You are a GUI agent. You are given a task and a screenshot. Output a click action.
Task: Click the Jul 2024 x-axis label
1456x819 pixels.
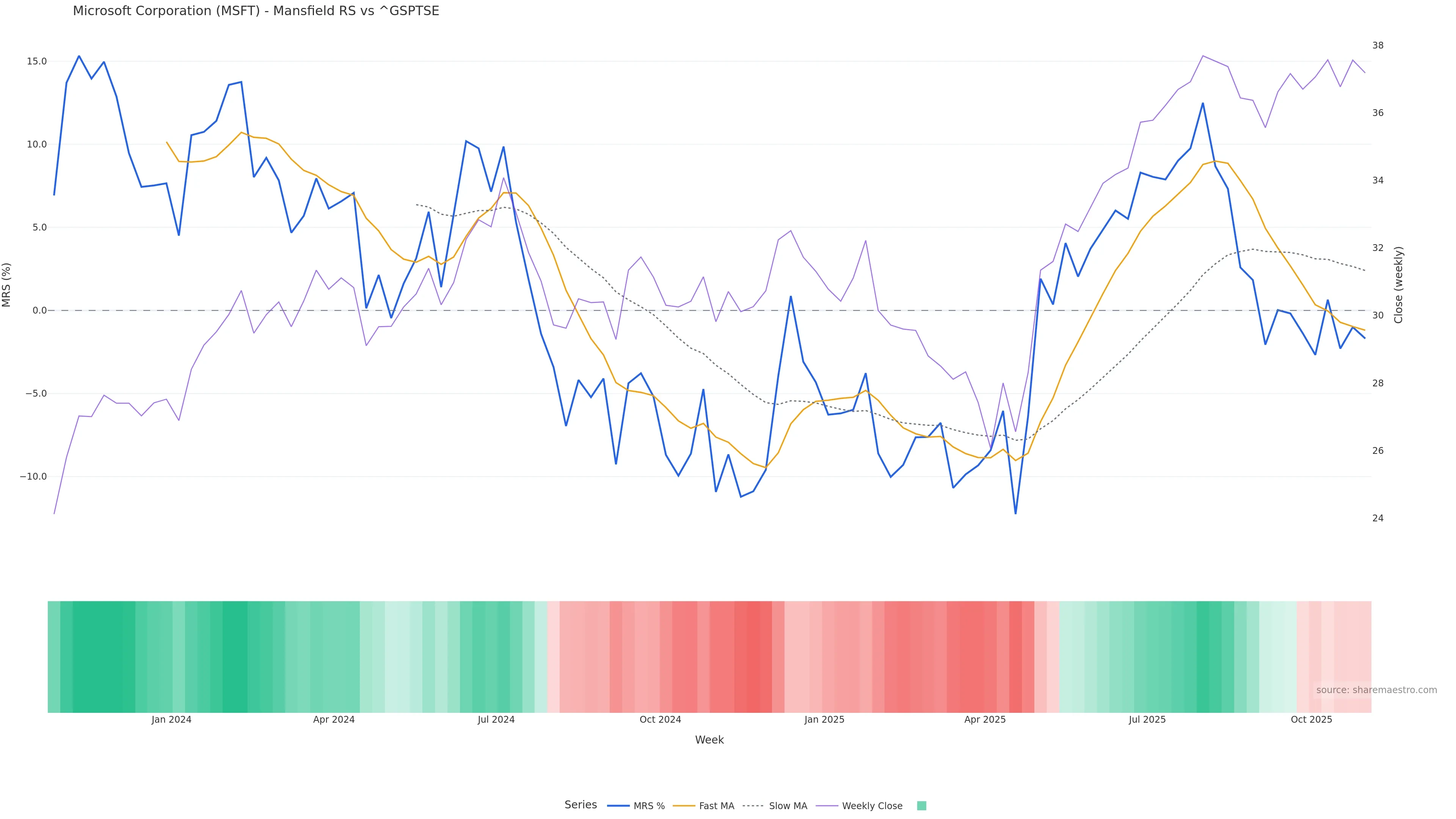tap(496, 720)
